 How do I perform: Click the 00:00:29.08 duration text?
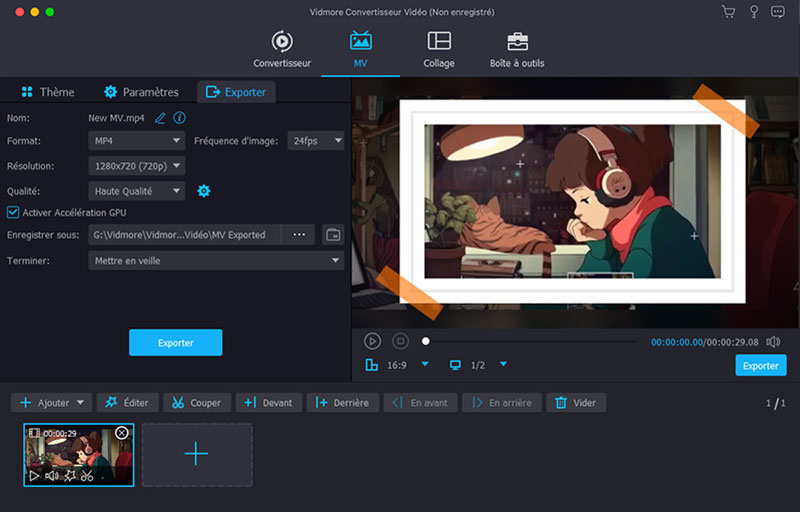tap(732, 342)
